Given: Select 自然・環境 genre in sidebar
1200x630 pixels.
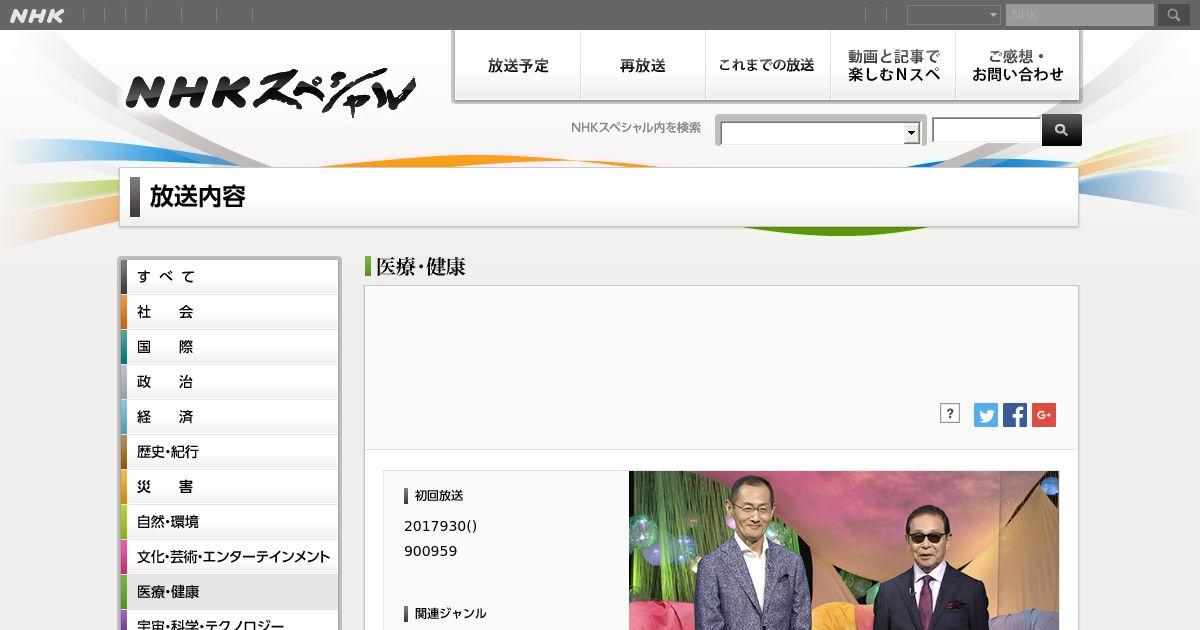Looking at the screenshot, I should point(230,522).
